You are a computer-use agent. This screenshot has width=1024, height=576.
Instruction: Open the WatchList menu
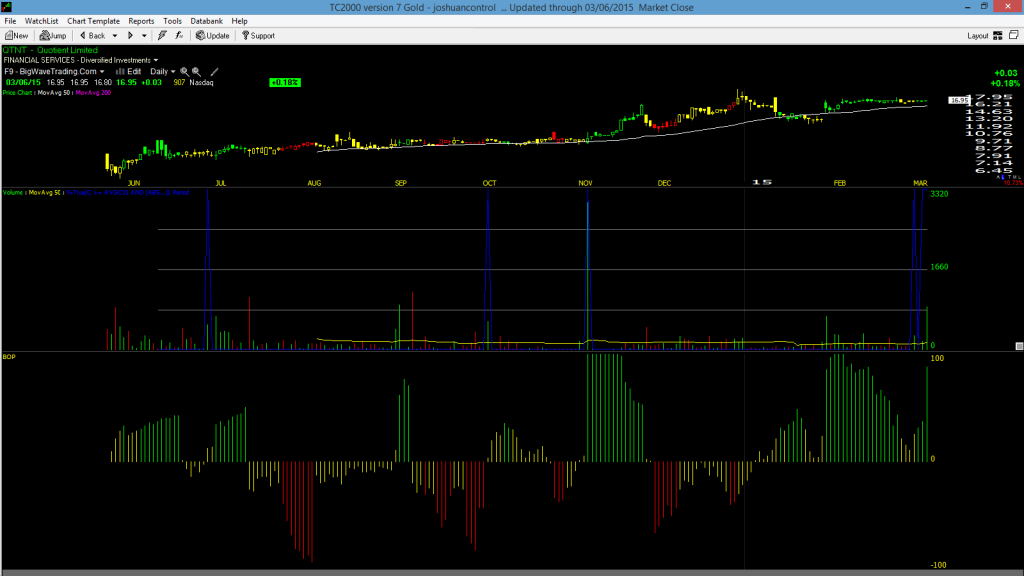41,21
